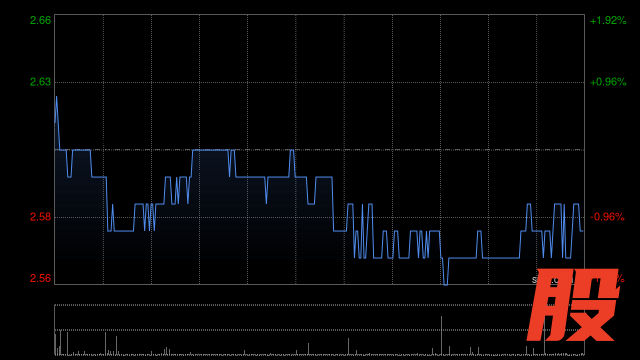This screenshot has height=360, width=640.
Task: Click the opening price peak on chart
Action: [56, 97]
